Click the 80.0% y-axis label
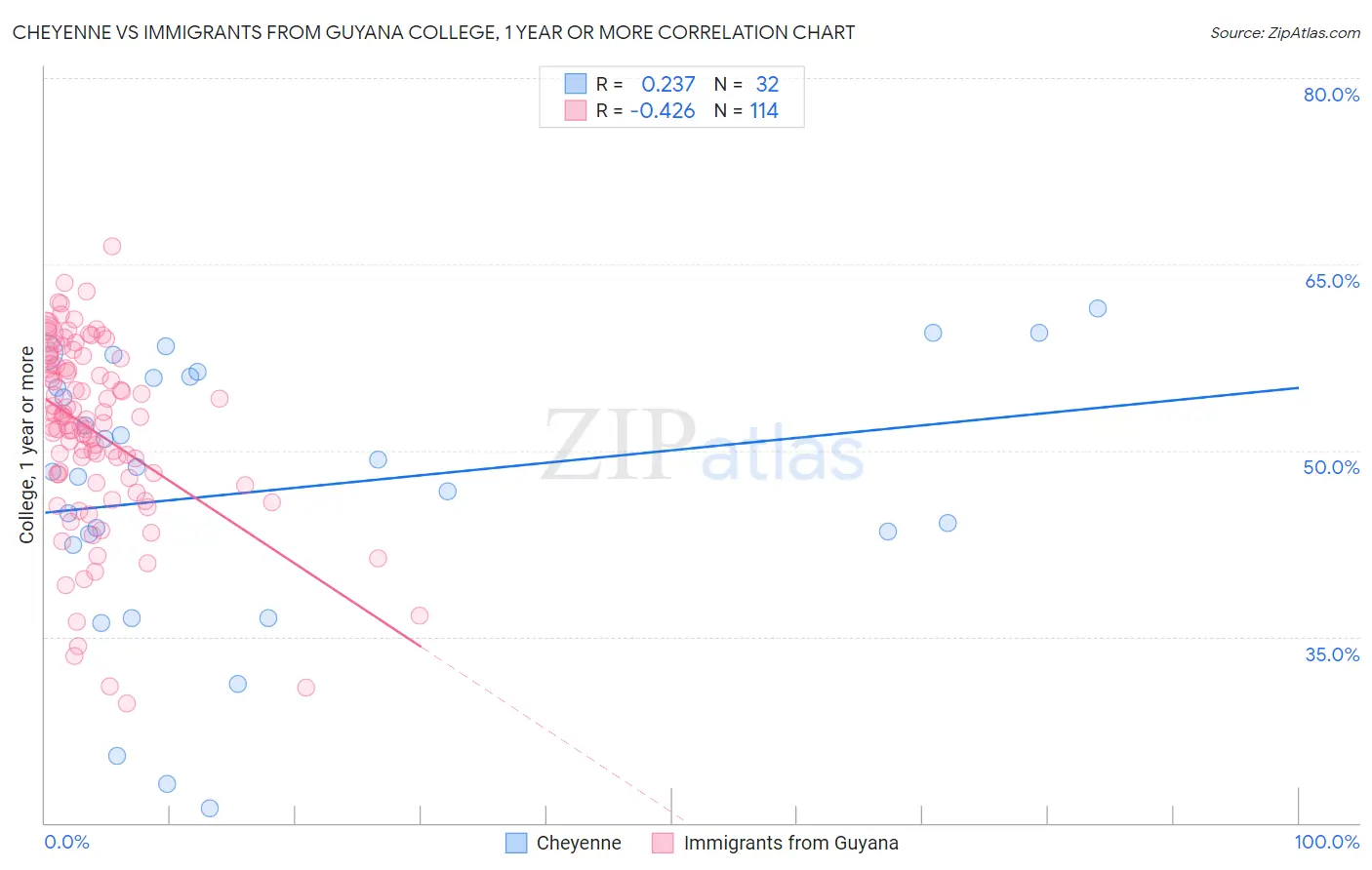 1331,95
